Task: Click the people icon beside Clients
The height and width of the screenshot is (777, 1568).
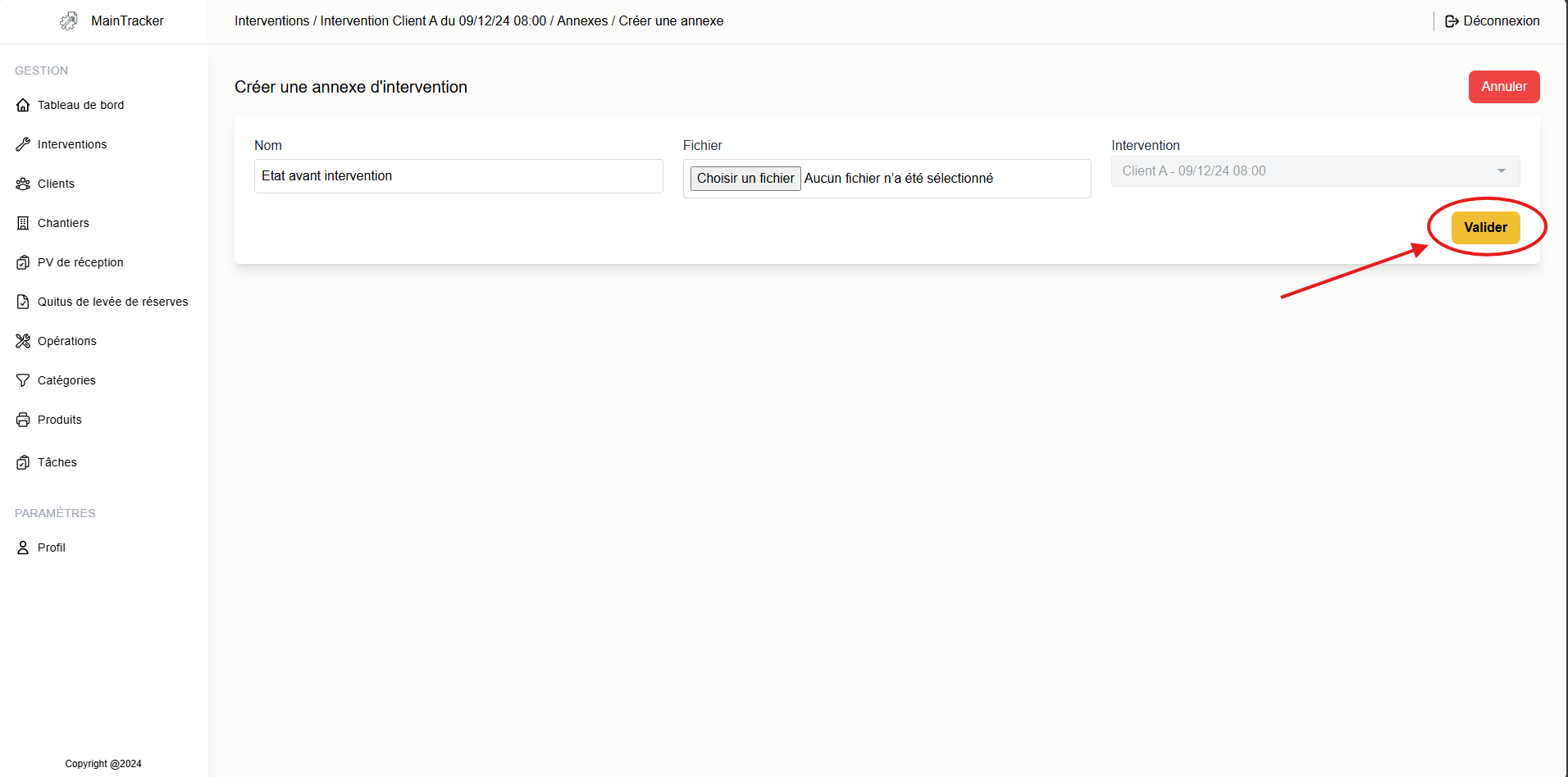Action: click(23, 184)
